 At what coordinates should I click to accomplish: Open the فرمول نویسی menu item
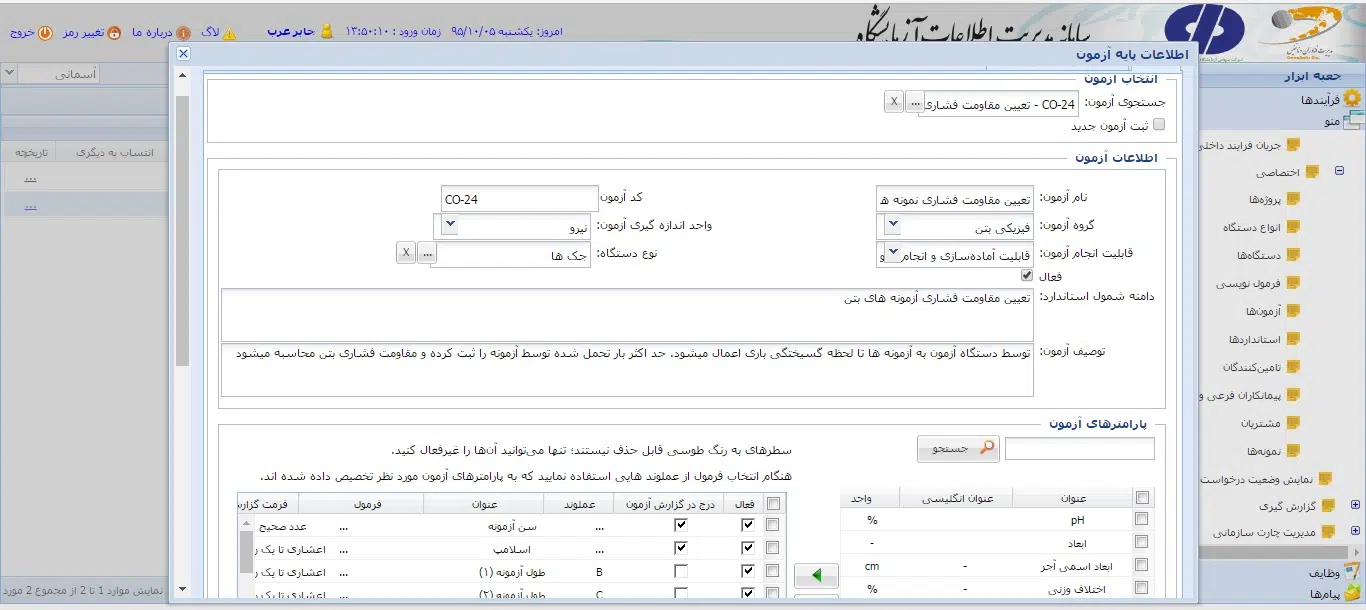pyautogui.click(x=1248, y=283)
